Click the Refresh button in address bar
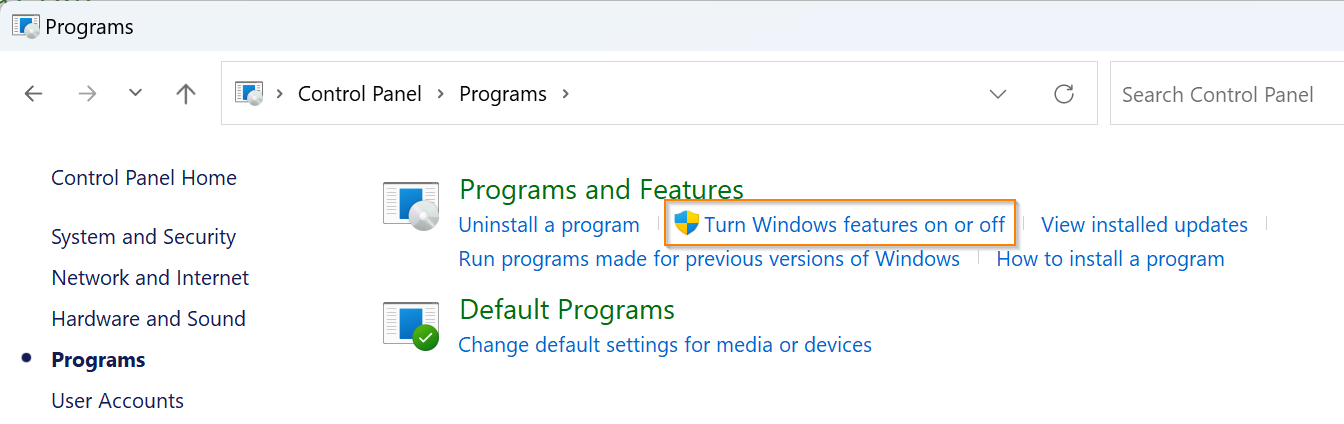 (1064, 94)
